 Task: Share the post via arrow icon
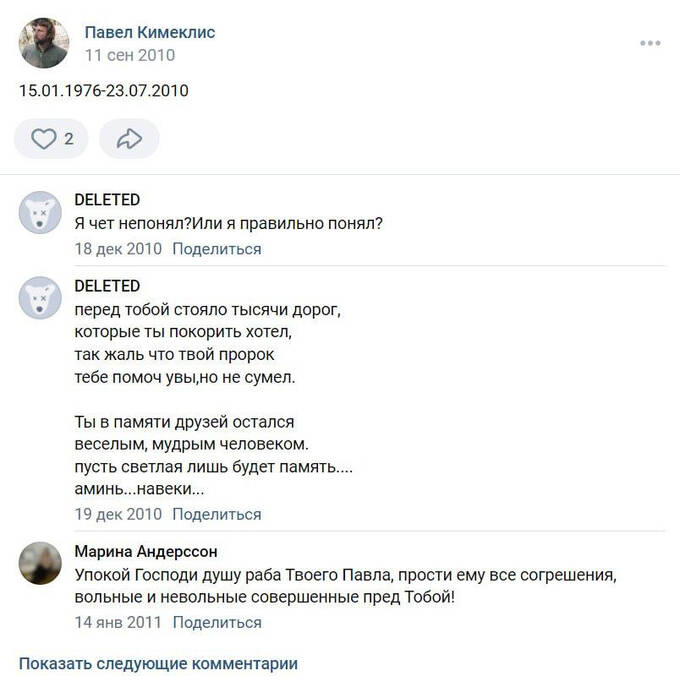pyautogui.click(x=129, y=139)
